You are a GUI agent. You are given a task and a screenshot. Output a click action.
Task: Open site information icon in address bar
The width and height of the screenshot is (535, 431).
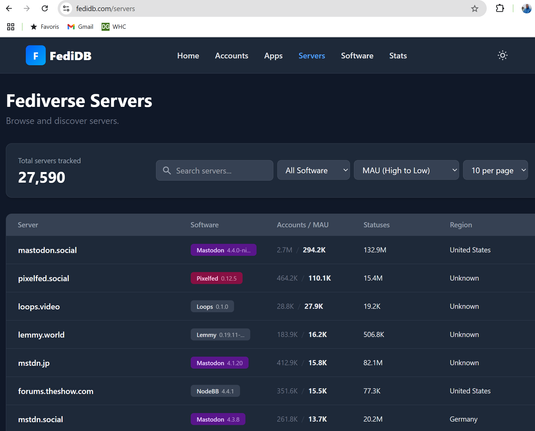click(66, 9)
